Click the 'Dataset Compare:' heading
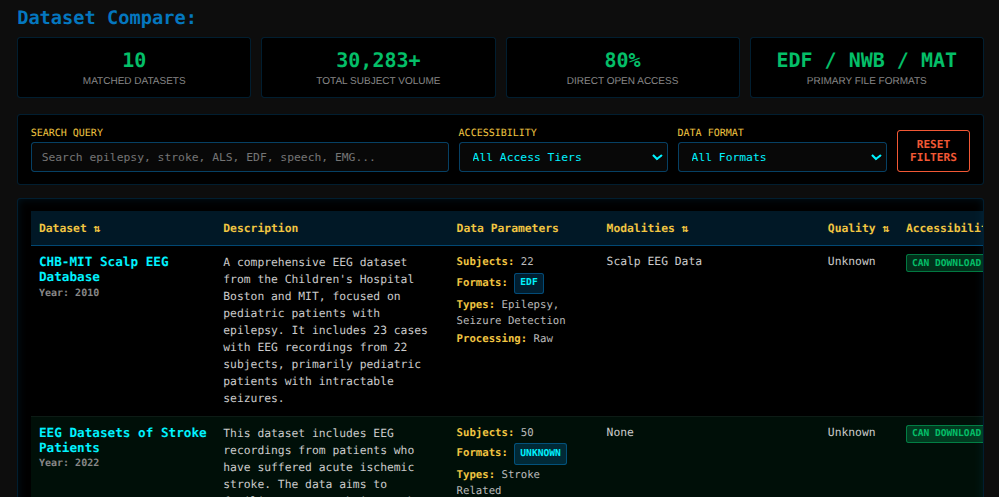 pos(107,17)
